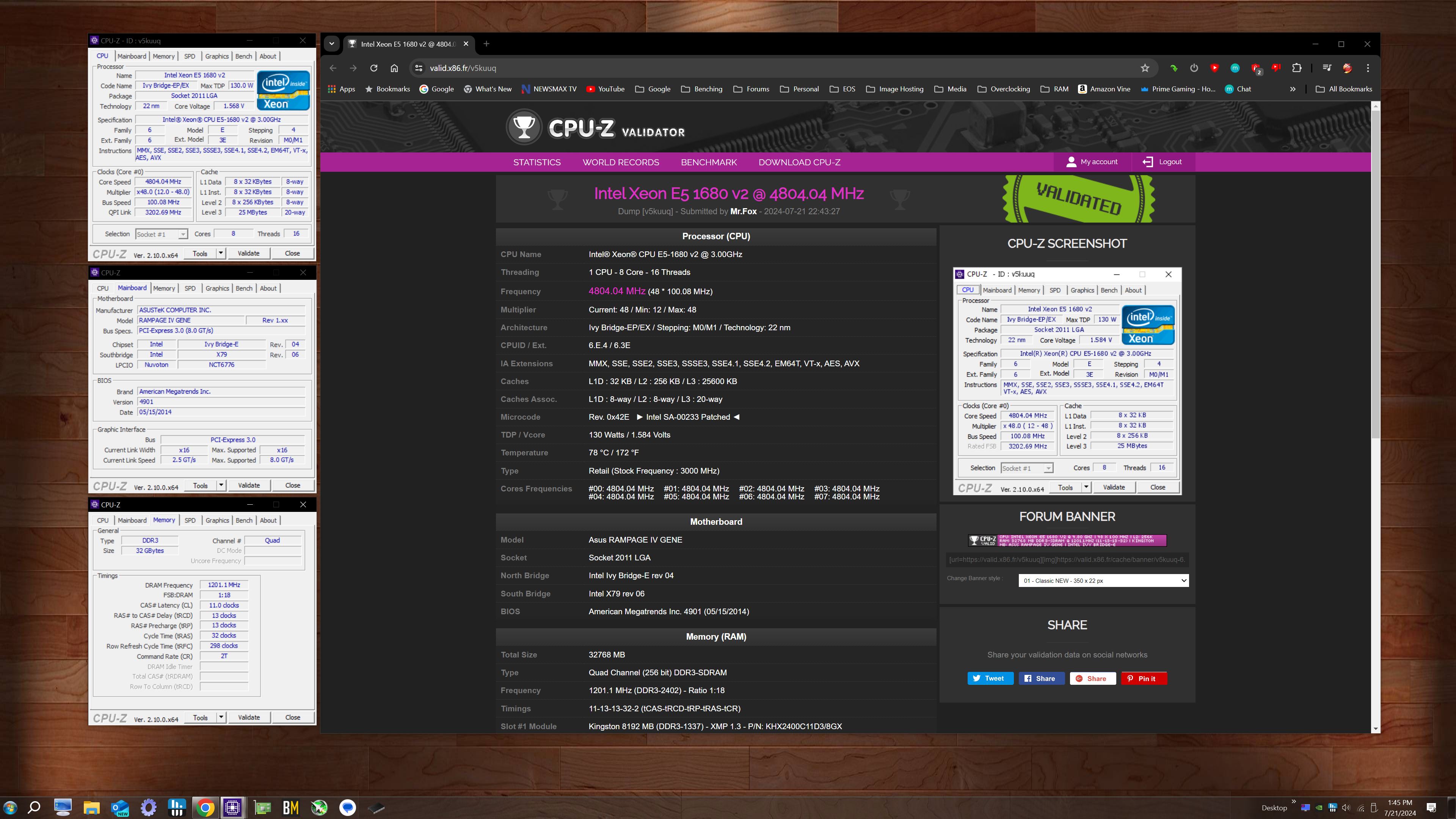Click the Tweet share button
Screen dimensions: 1456x819
click(x=990, y=678)
